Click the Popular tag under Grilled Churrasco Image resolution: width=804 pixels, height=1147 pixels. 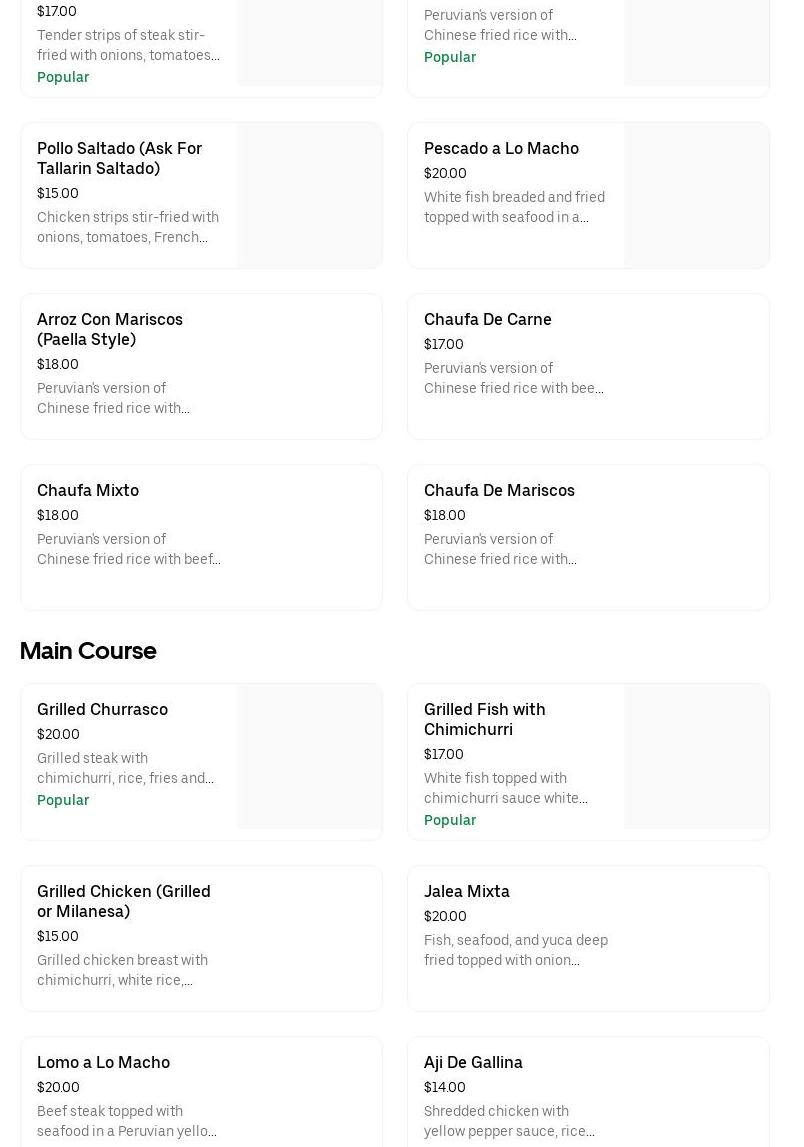click(63, 800)
